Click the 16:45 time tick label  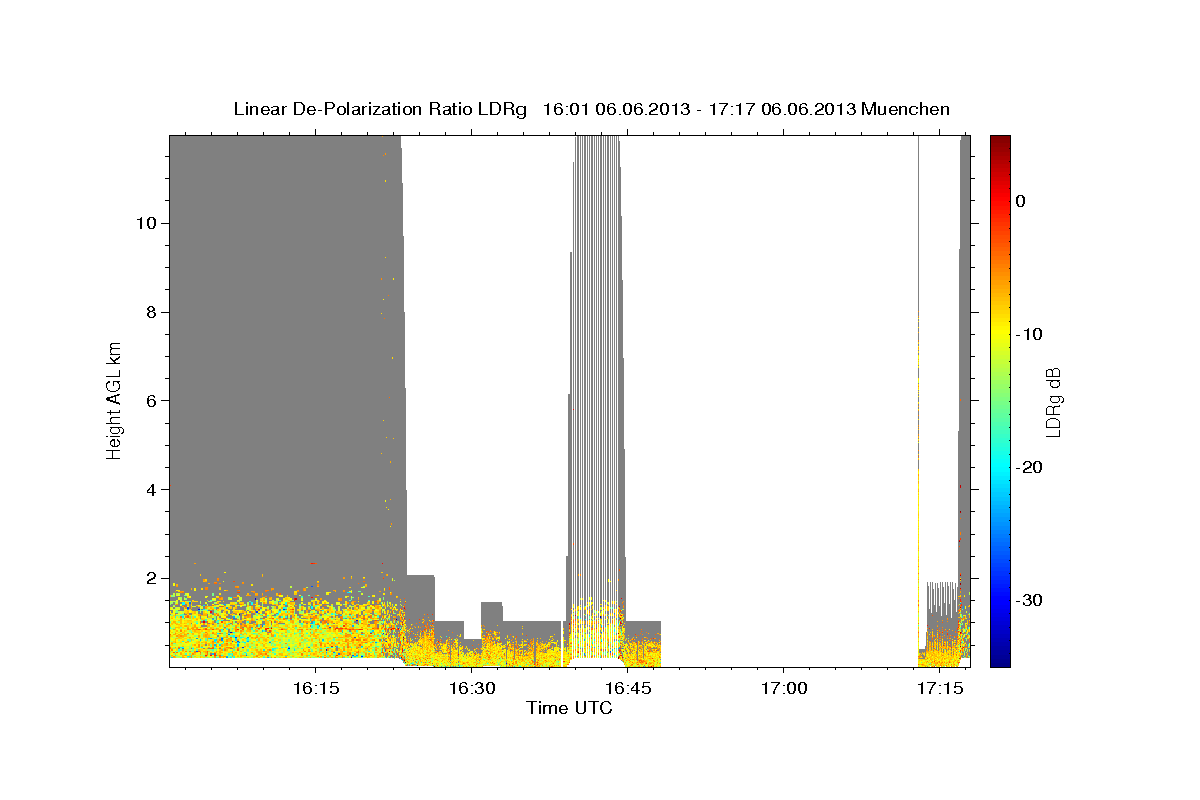pos(627,689)
